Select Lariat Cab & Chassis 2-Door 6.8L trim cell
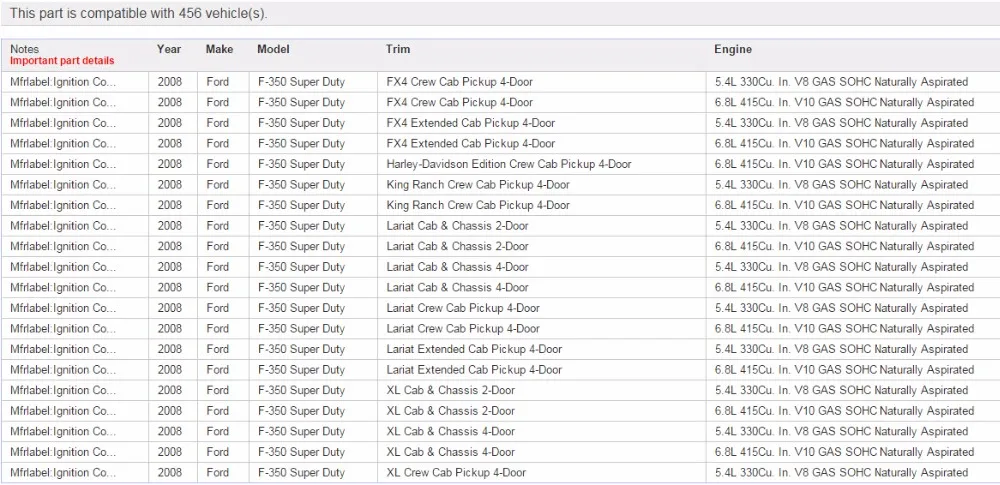The height and width of the screenshot is (485, 1000). click(x=541, y=246)
